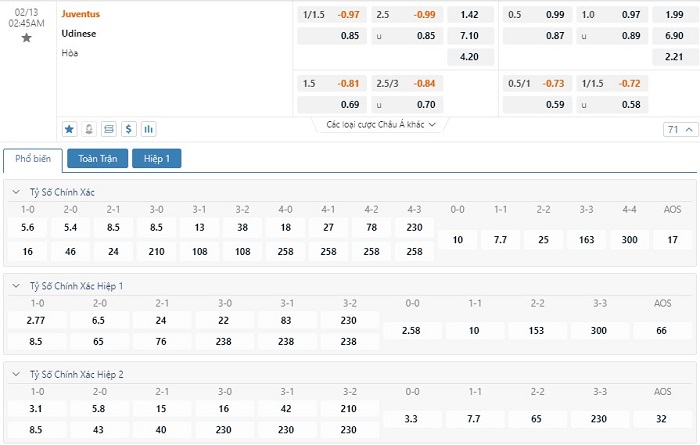Open the stacked list icon
700x445 pixels.
[109, 129]
